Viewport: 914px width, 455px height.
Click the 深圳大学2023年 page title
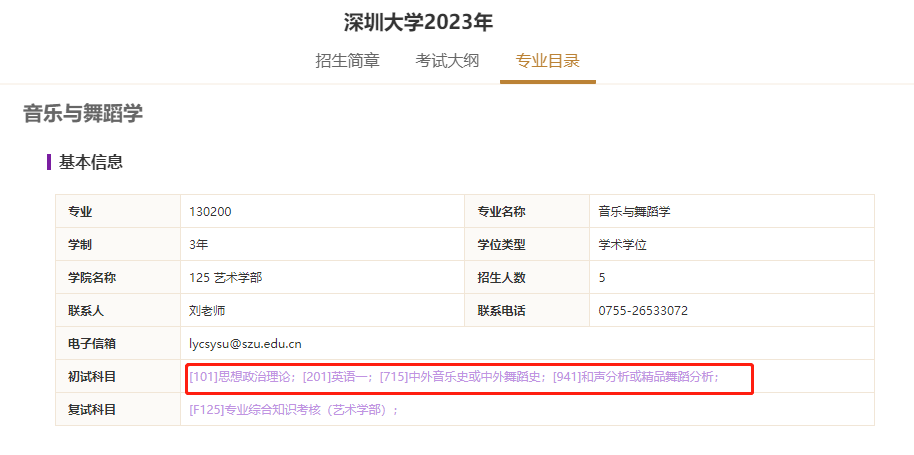point(418,23)
